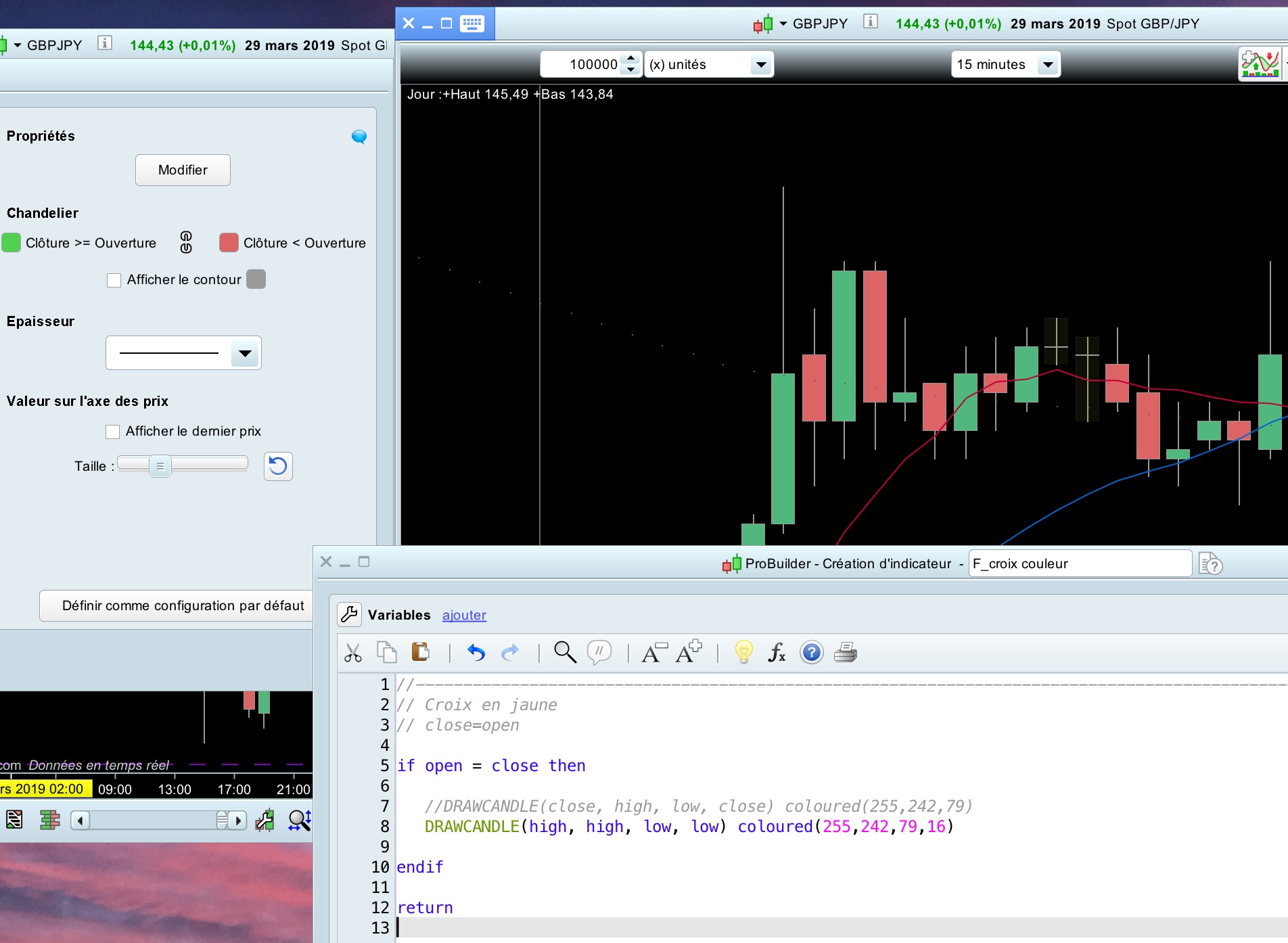Increase the editor font size

[689, 652]
